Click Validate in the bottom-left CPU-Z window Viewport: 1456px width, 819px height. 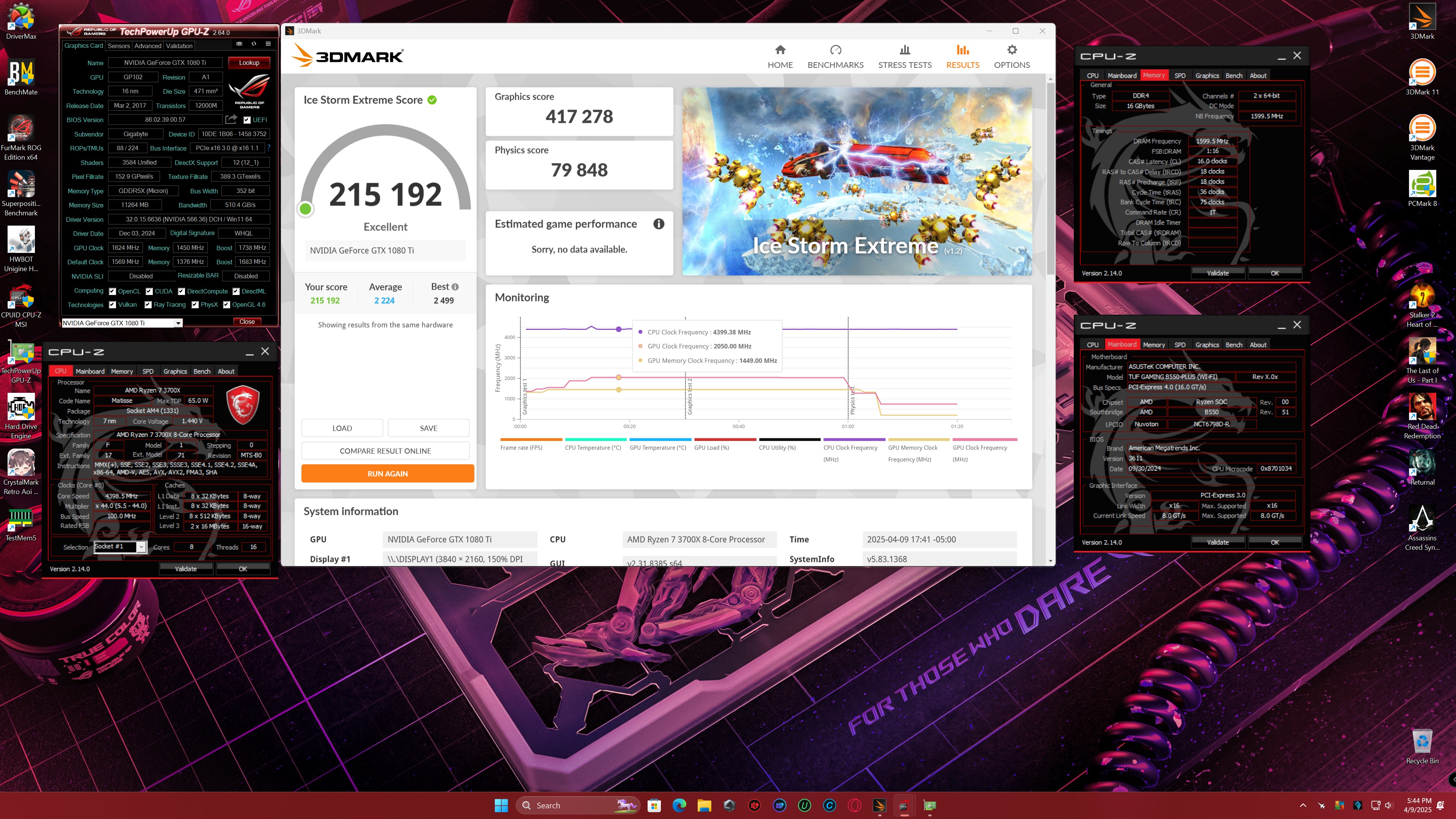coord(186,569)
